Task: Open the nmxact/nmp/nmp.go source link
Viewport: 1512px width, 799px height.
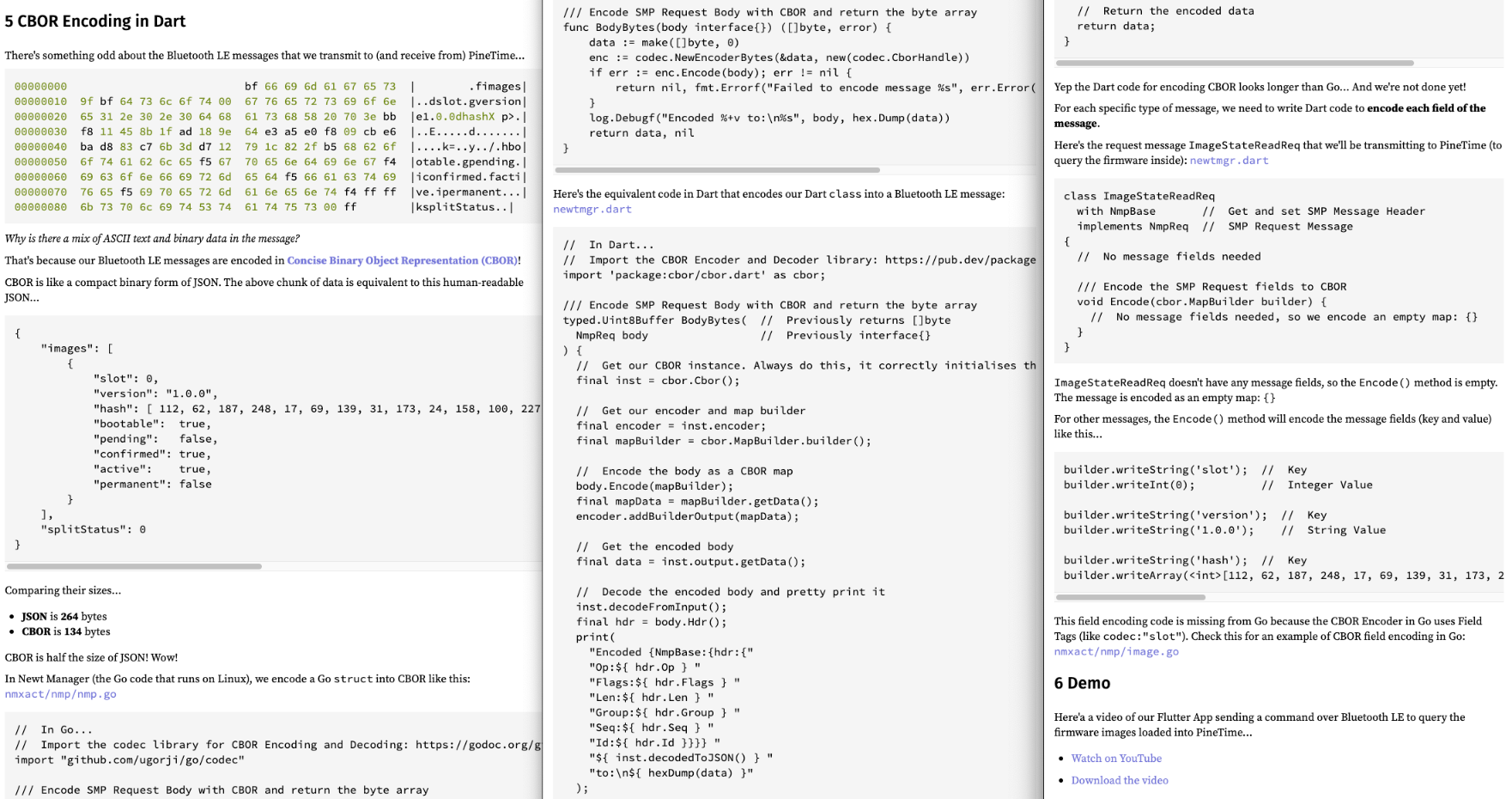Action: [x=60, y=694]
